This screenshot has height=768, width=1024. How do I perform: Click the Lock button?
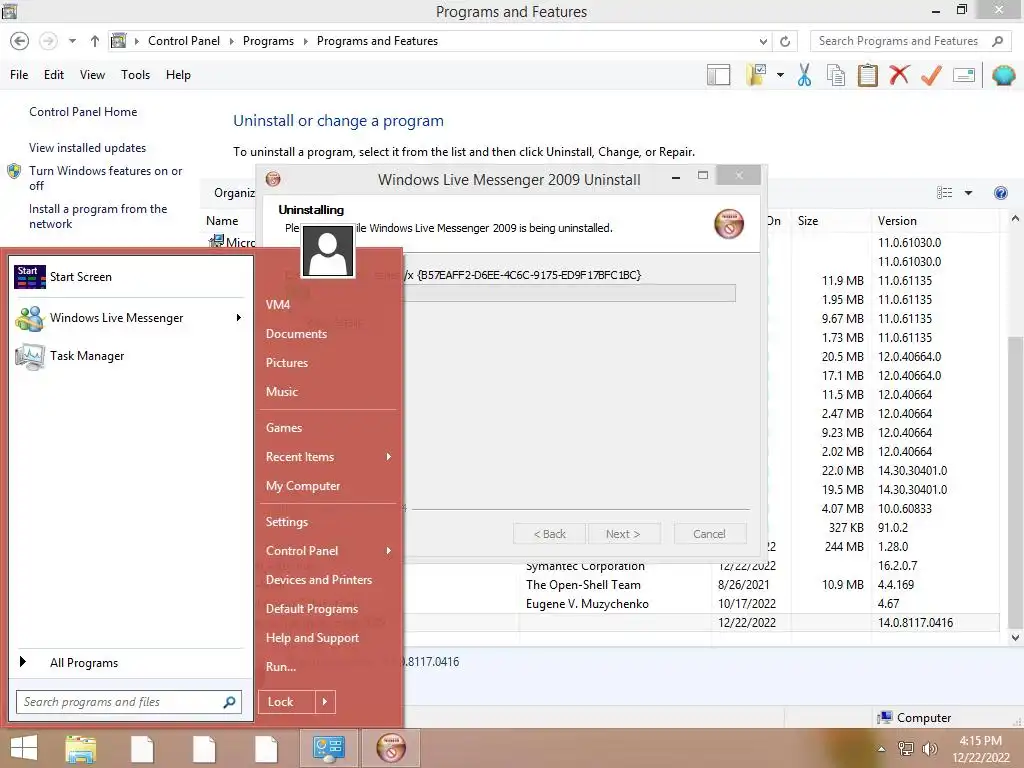pos(287,702)
